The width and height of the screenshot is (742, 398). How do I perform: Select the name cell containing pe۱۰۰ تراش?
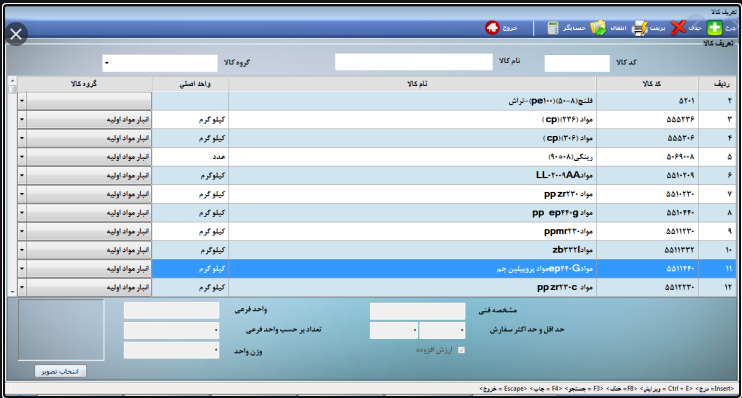click(413, 101)
